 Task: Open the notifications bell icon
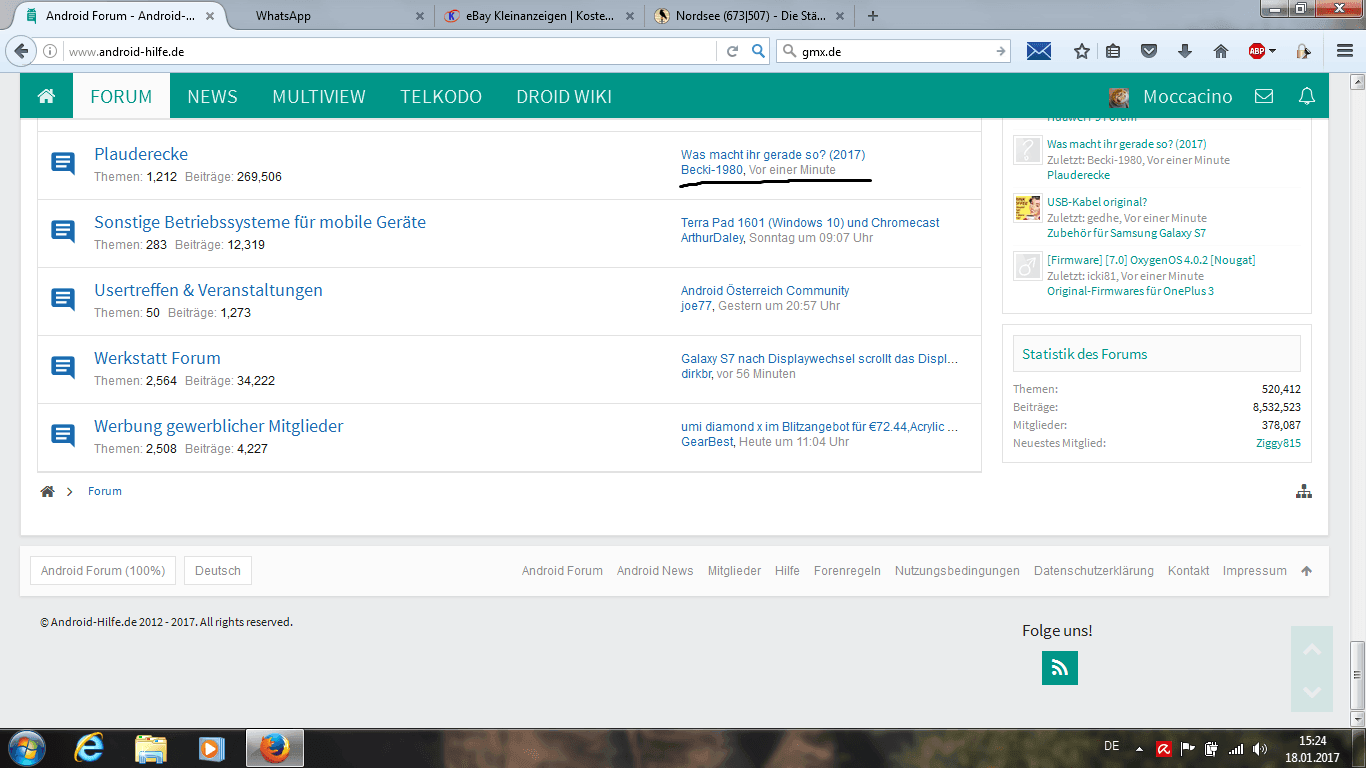point(1306,97)
